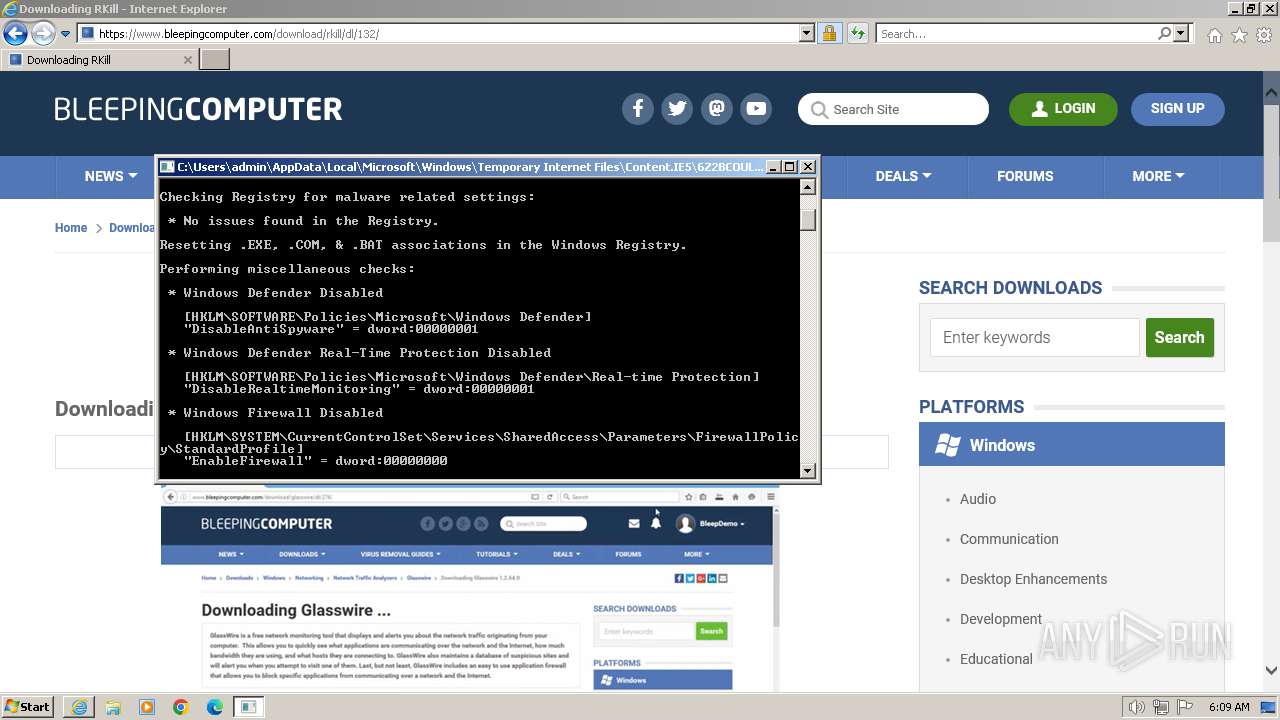The height and width of the screenshot is (720, 1280).
Task: Open File Explorer from the taskbar
Action: point(113,707)
